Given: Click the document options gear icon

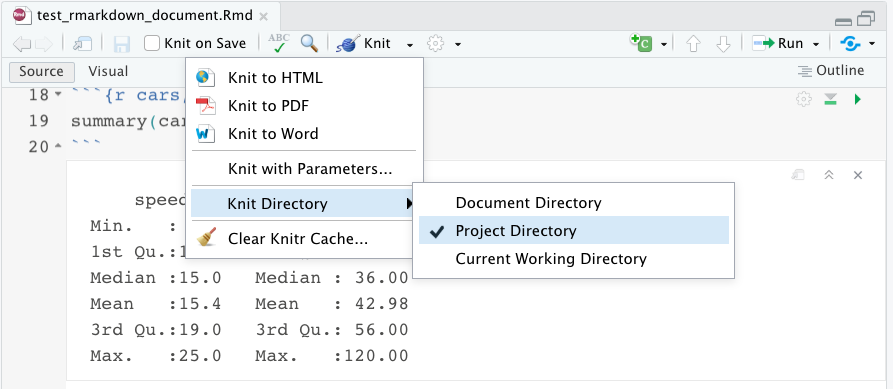Looking at the screenshot, I should click(435, 44).
